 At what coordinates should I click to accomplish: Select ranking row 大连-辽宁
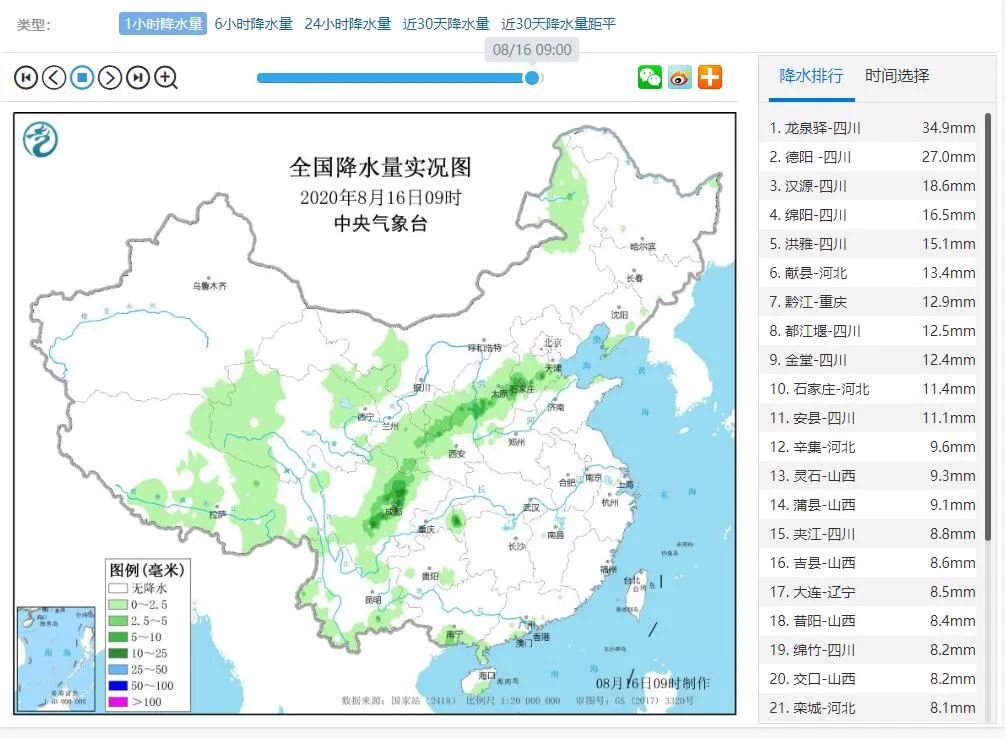pyautogui.click(x=872, y=592)
